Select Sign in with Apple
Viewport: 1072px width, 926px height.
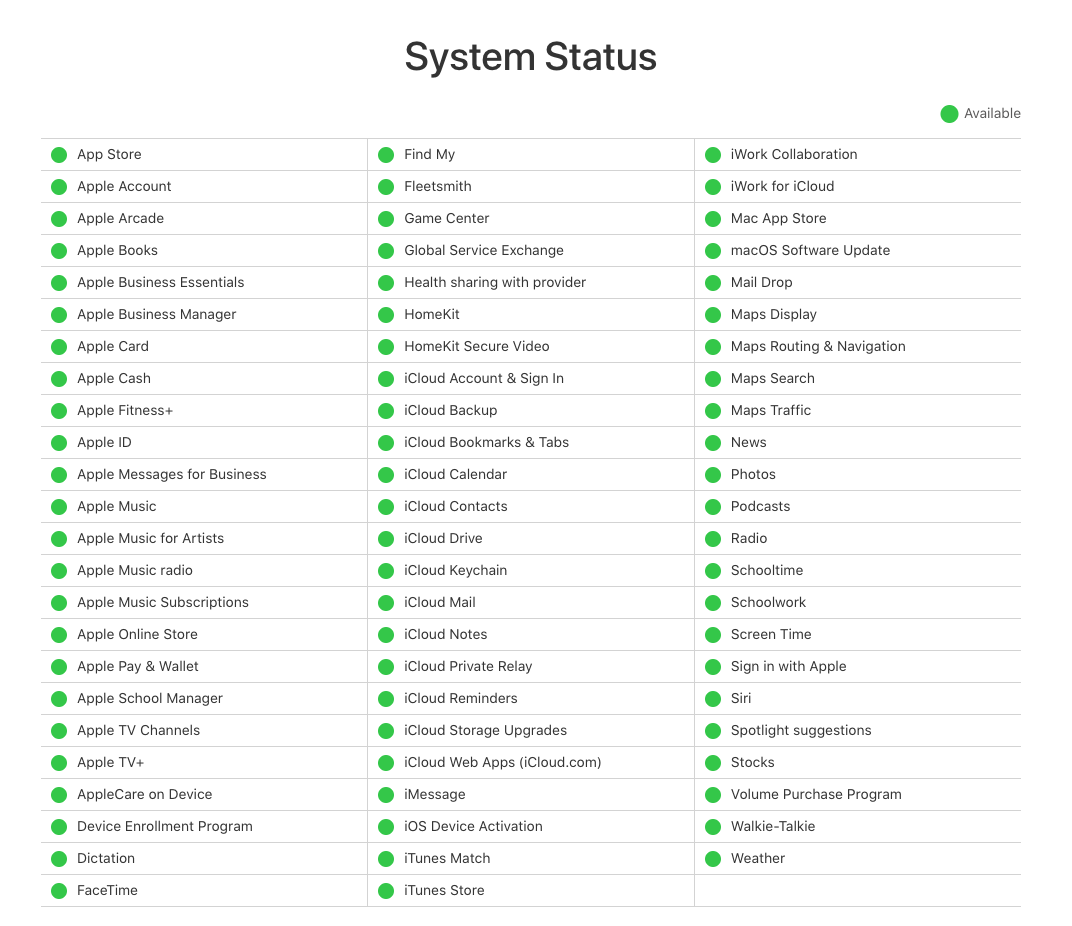tap(788, 666)
